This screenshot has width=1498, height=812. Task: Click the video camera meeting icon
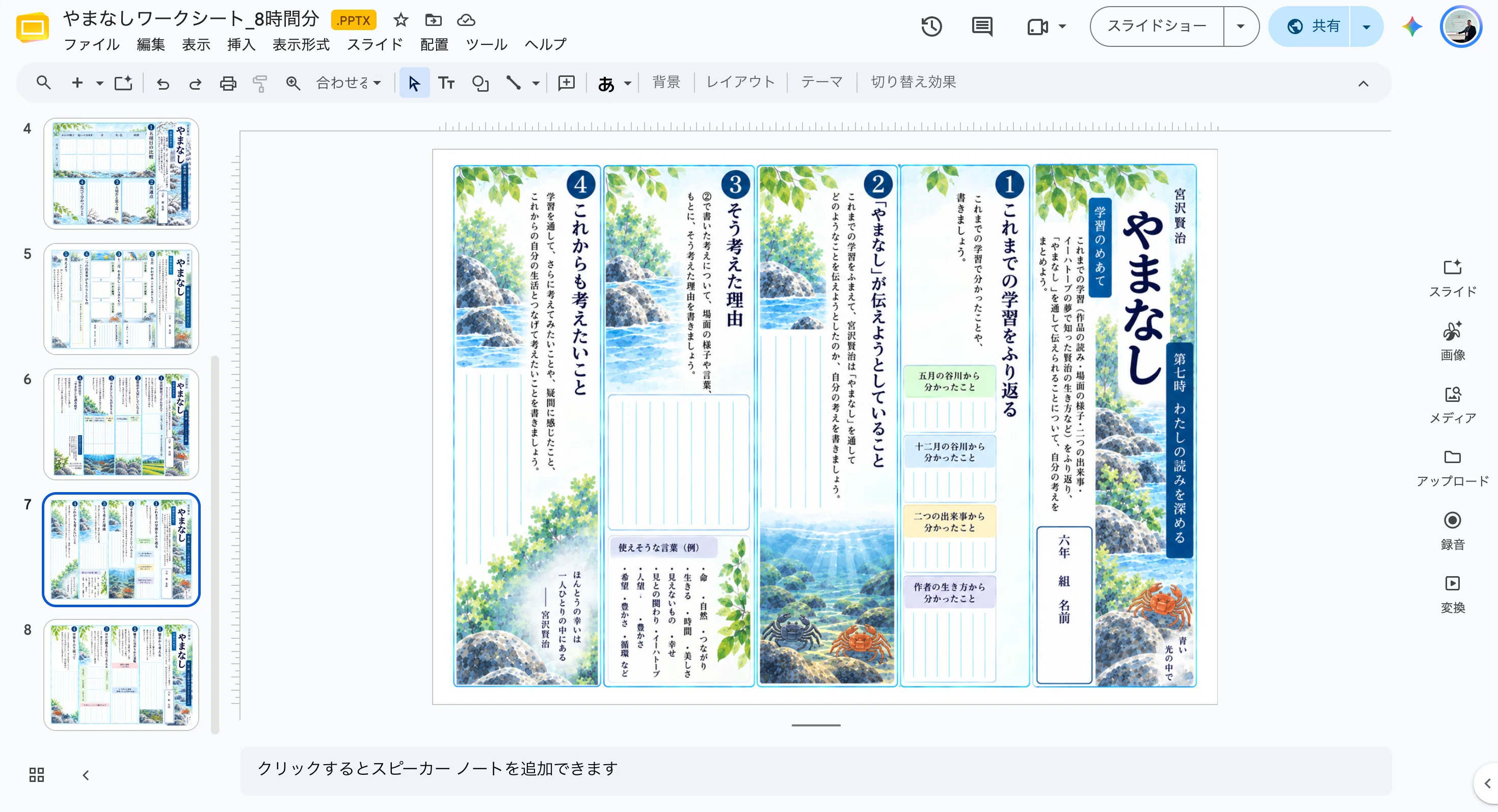point(1037,26)
